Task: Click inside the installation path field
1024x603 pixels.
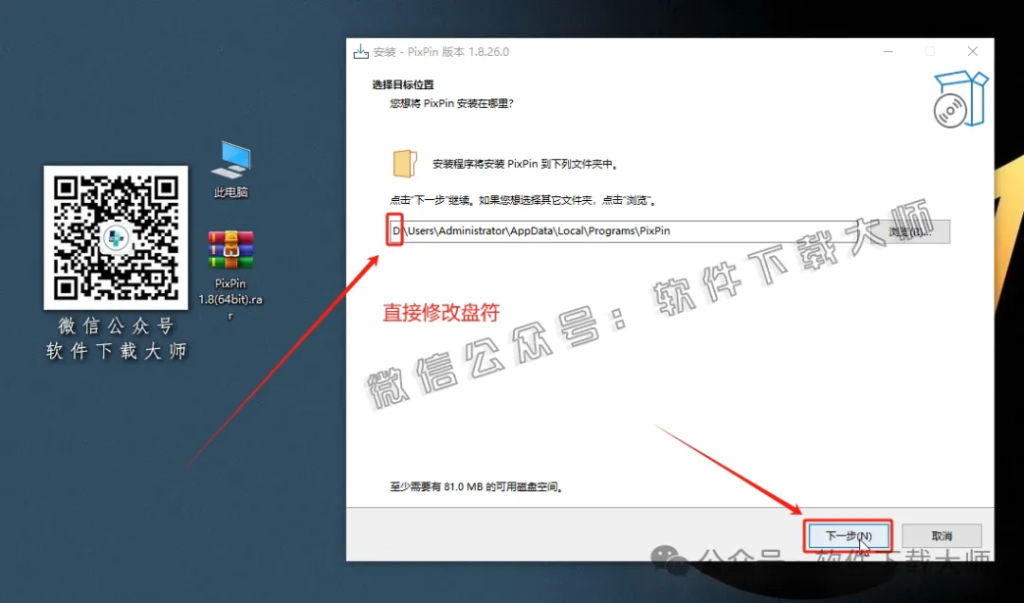Action: tap(600, 231)
